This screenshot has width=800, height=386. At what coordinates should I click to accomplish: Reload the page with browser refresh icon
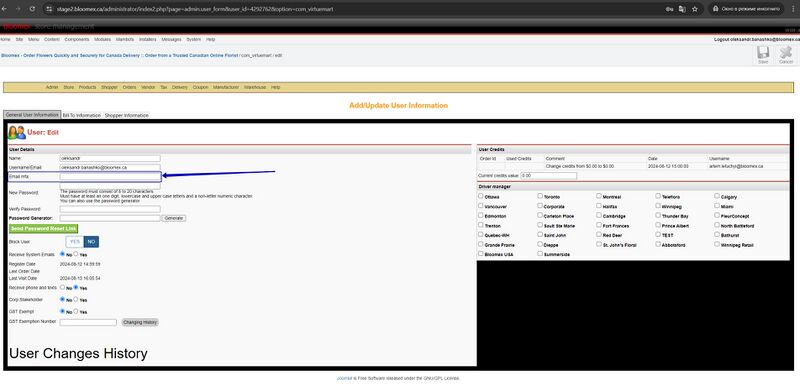[32, 9]
